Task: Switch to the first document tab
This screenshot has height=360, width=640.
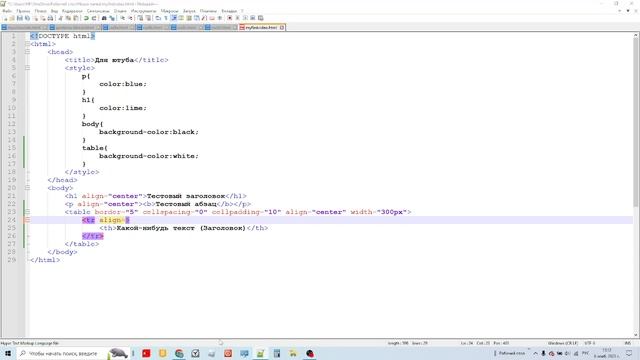Action: tap(24, 27)
